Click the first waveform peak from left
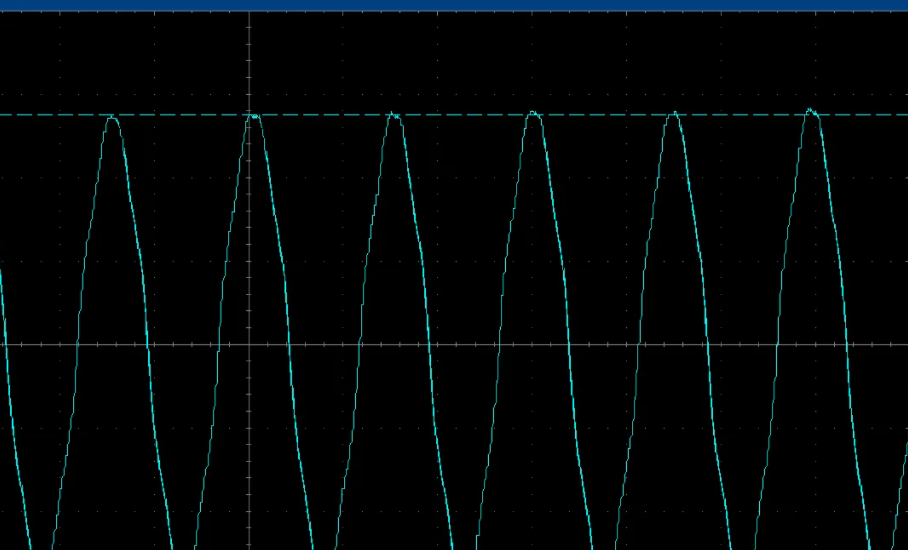Viewport: 908px width, 550px height. click(x=112, y=118)
